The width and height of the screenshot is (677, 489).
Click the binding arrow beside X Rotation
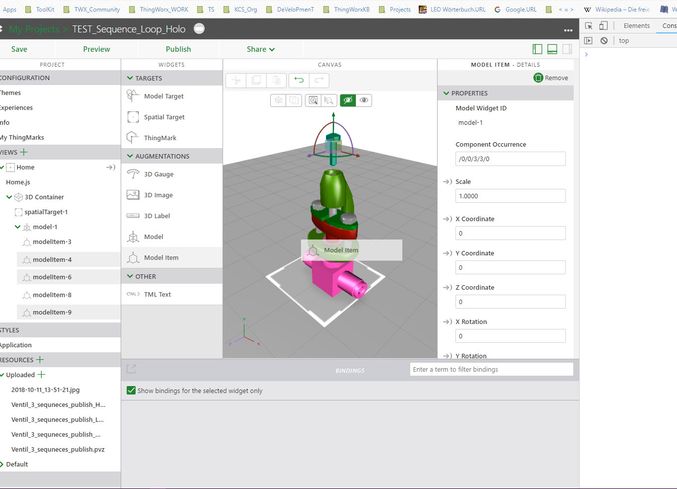[447, 322]
